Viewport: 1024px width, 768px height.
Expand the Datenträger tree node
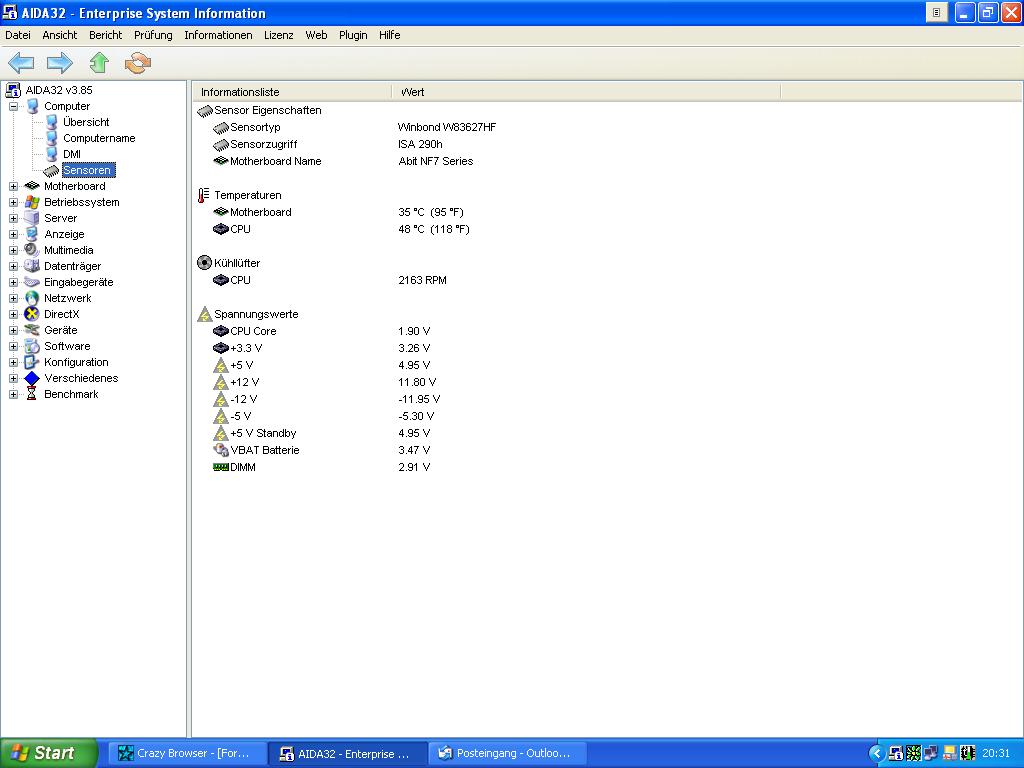[x=13, y=266]
